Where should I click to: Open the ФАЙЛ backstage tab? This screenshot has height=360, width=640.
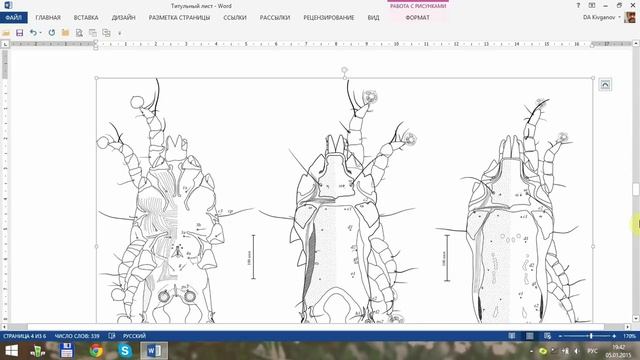[13, 18]
